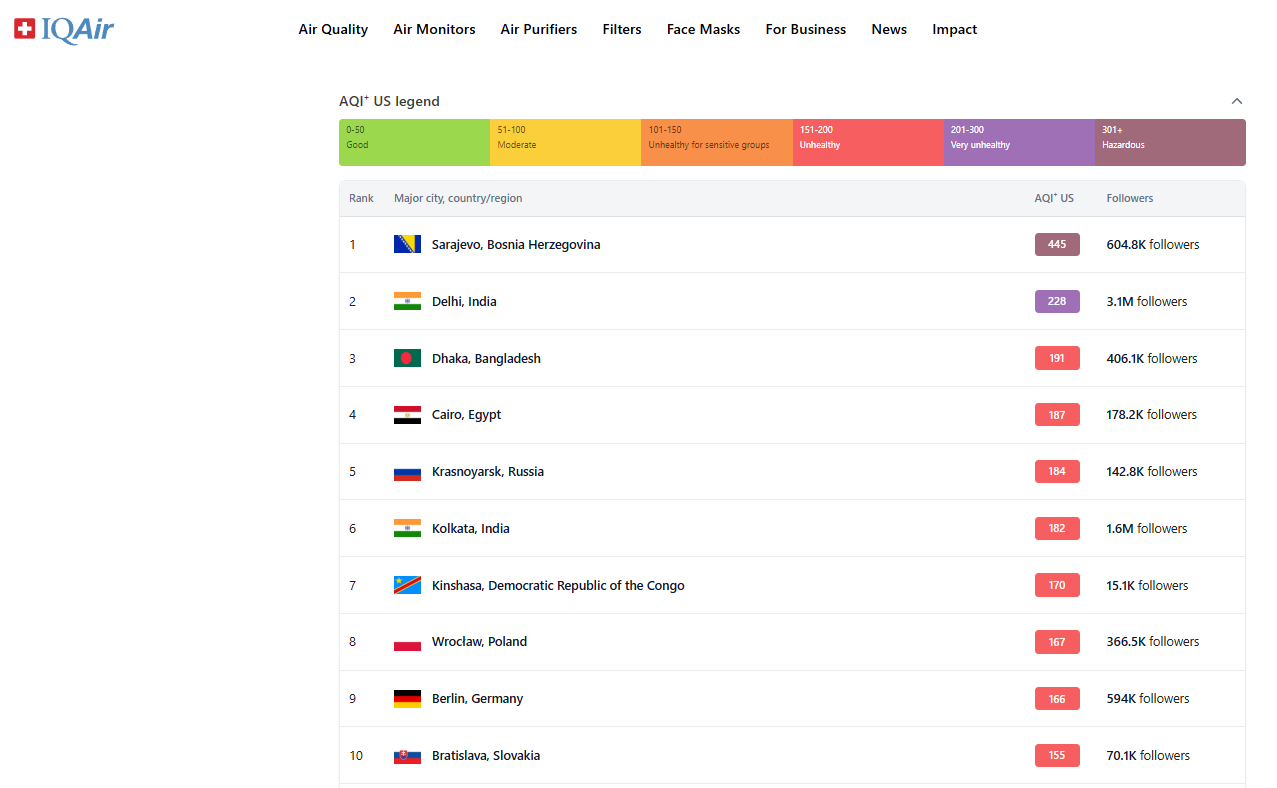Viewport: 1277px width, 788px height.
Task: Click the Poland flag beside Wrocław
Action: point(407,642)
